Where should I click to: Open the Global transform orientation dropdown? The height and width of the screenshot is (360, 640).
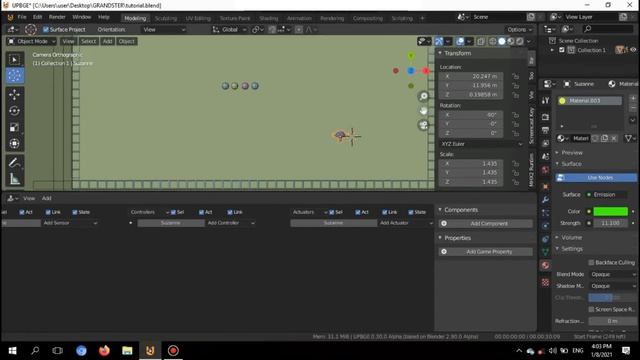pyautogui.click(x=230, y=29)
